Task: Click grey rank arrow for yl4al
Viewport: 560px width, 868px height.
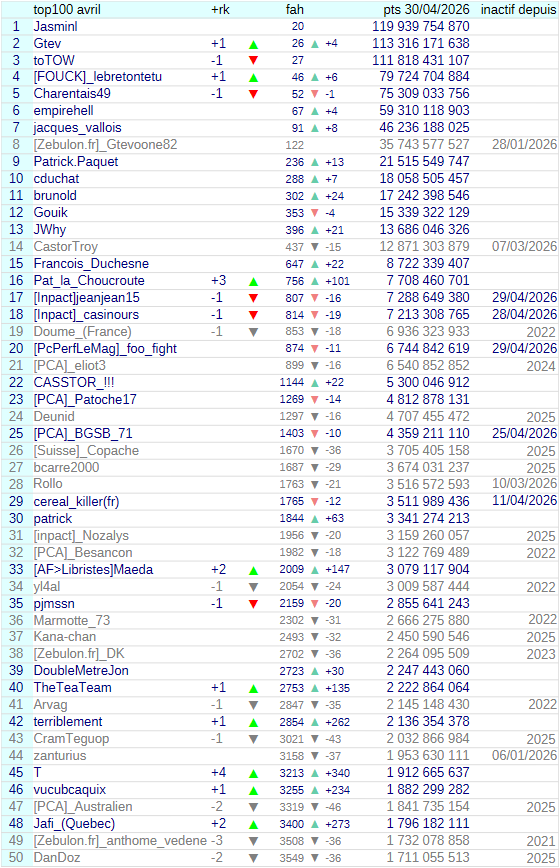Action: [x=253, y=587]
